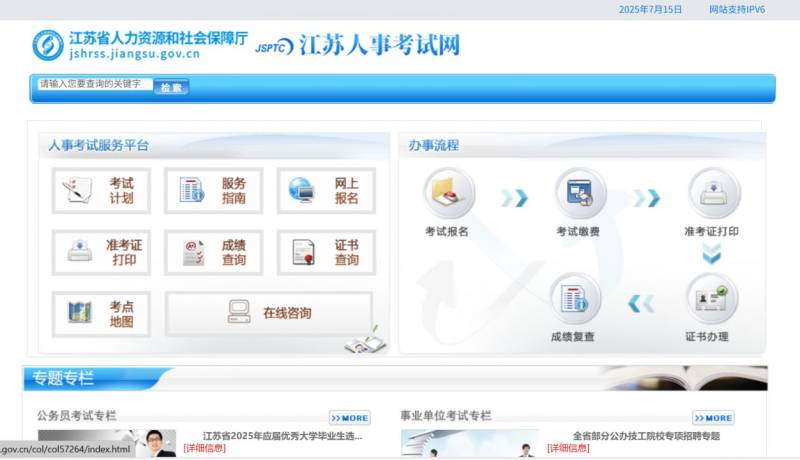Type in the keyword search field

click(x=94, y=85)
